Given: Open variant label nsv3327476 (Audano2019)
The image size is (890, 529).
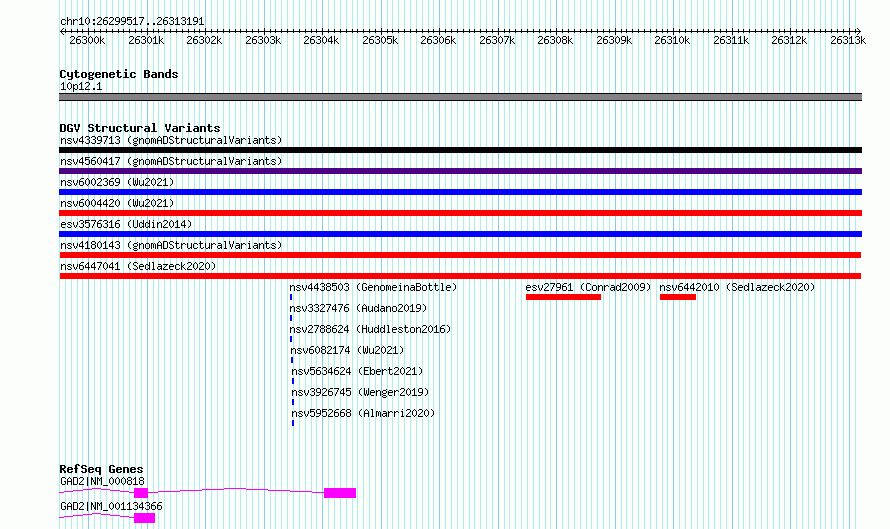Looking at the screenshot, I should tap(358, 308).
